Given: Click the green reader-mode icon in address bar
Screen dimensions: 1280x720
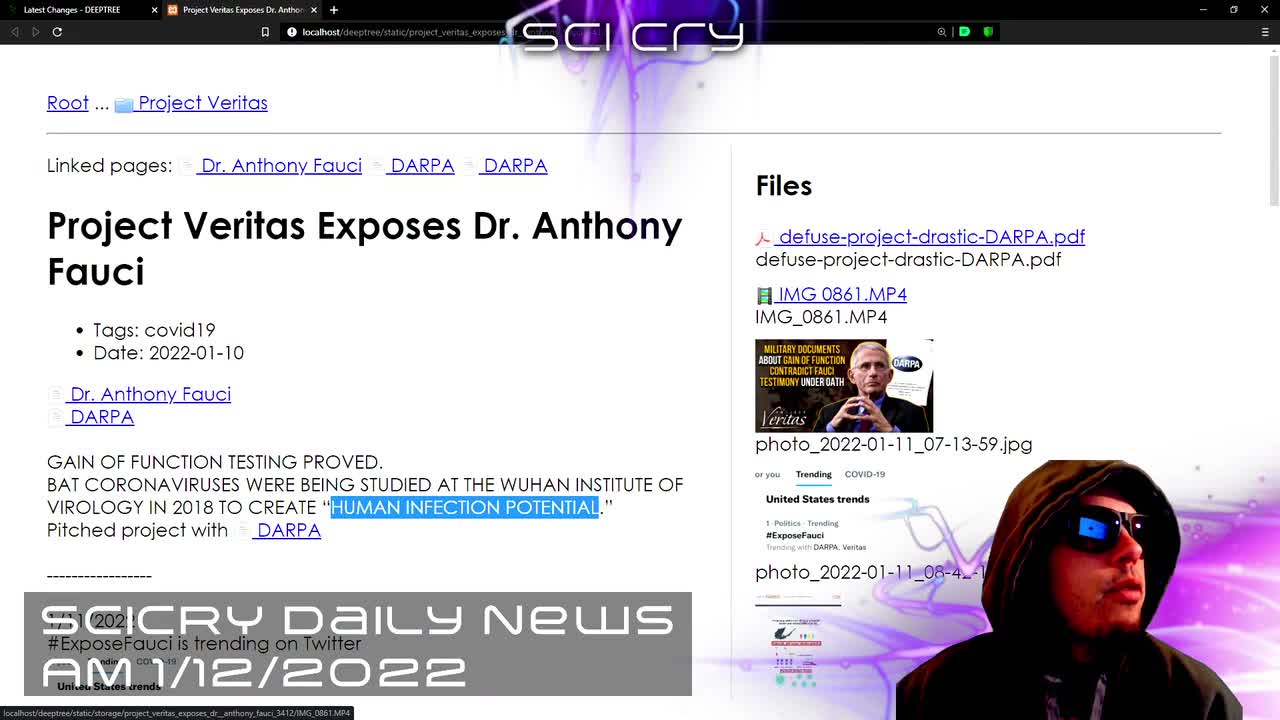Looking at the screenshot, I should 965,32.
